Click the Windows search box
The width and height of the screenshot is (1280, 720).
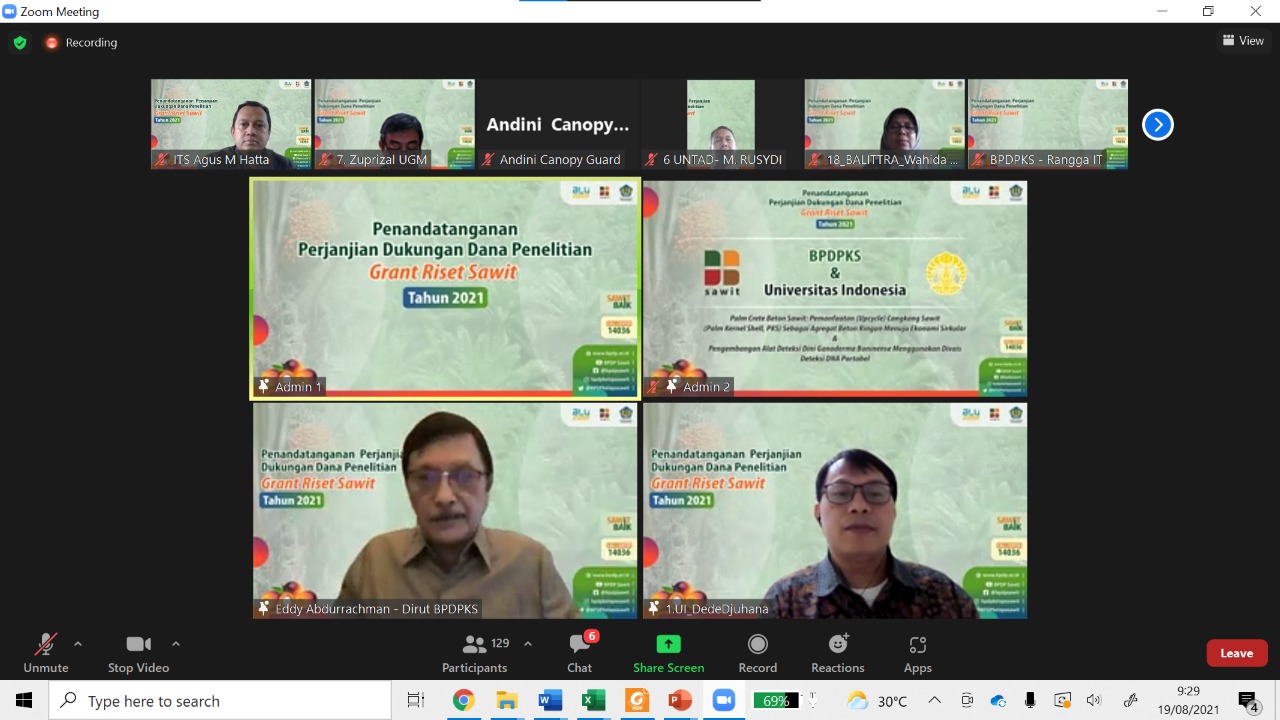point(220,701)
